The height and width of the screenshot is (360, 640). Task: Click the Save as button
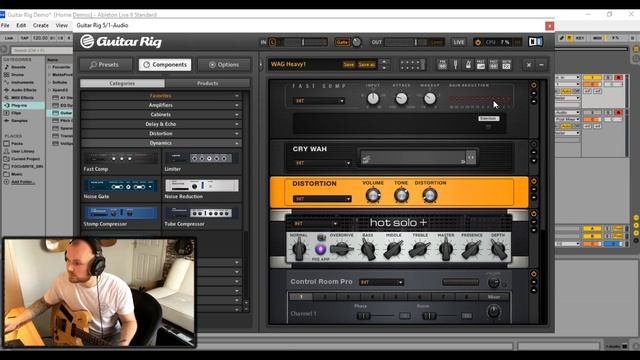point(367,64)
